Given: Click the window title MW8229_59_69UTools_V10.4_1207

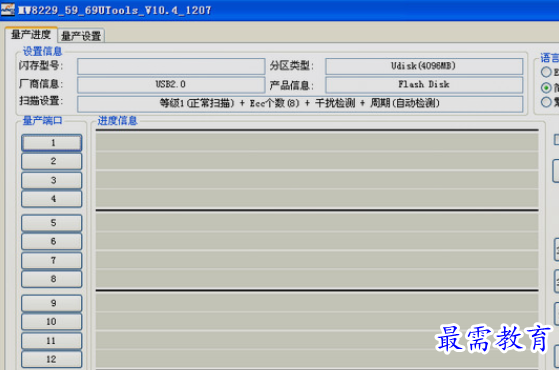Looking at the screenshot, I should [114, 10].
